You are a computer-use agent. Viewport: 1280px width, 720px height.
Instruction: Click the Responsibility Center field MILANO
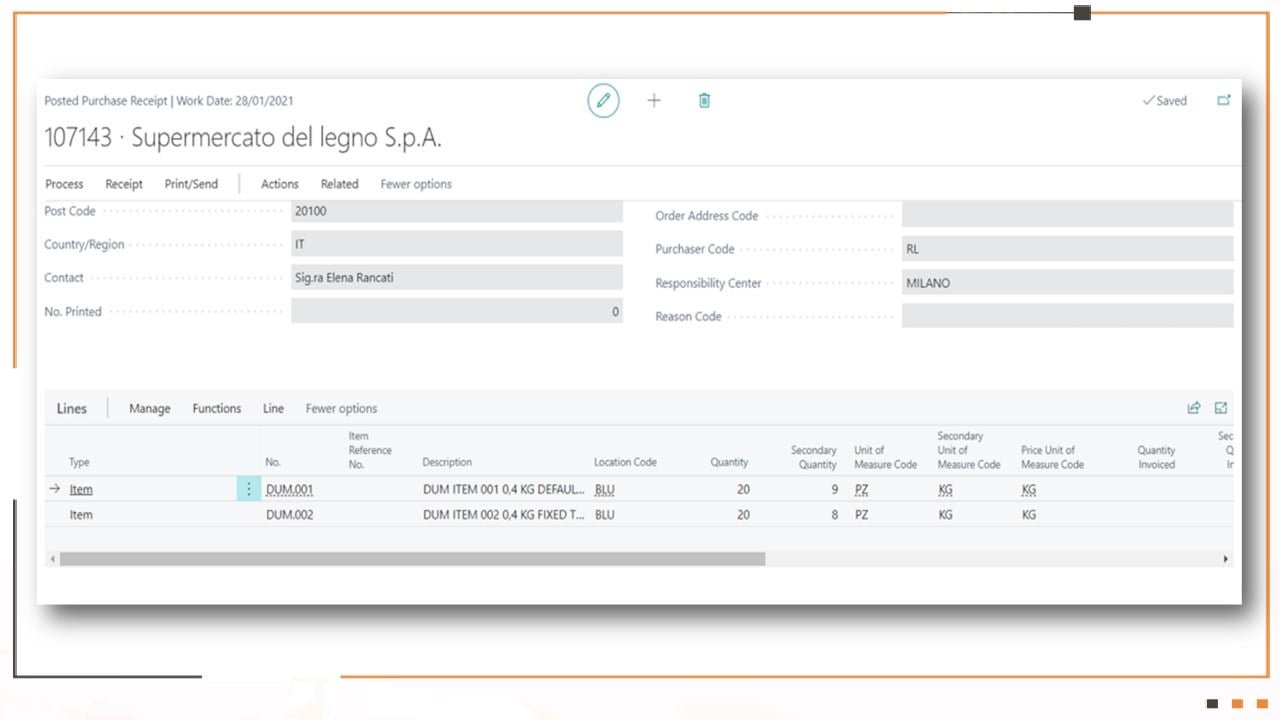(1067, 283)
